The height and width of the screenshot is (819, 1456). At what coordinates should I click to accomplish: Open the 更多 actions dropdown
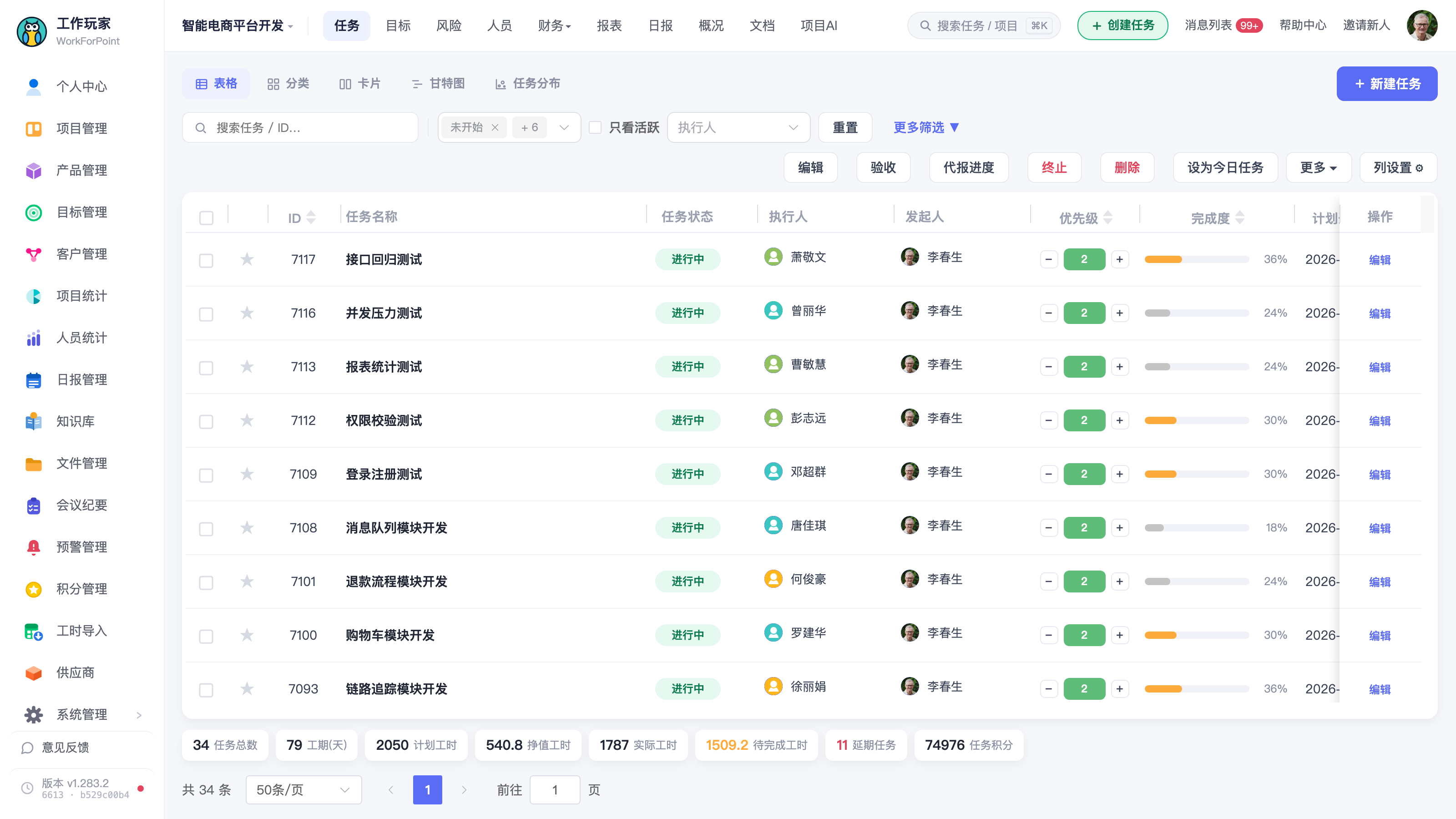tap(1318, 167)
